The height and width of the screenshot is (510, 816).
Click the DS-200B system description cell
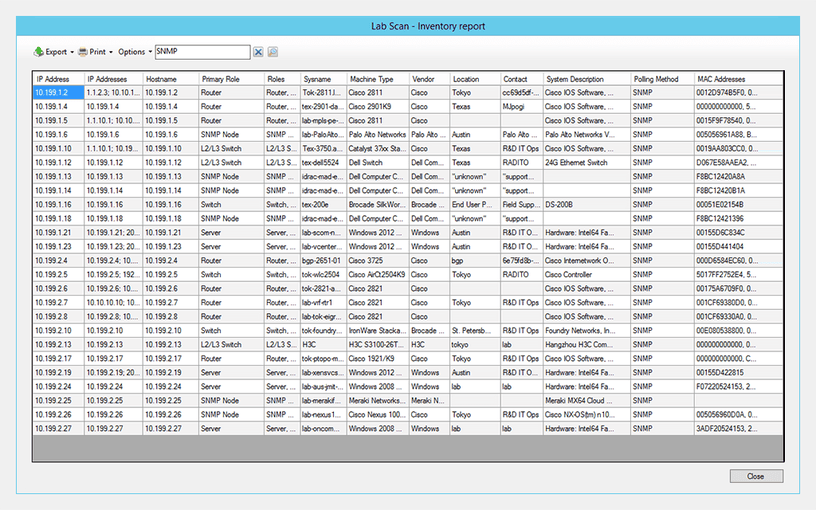587,205
